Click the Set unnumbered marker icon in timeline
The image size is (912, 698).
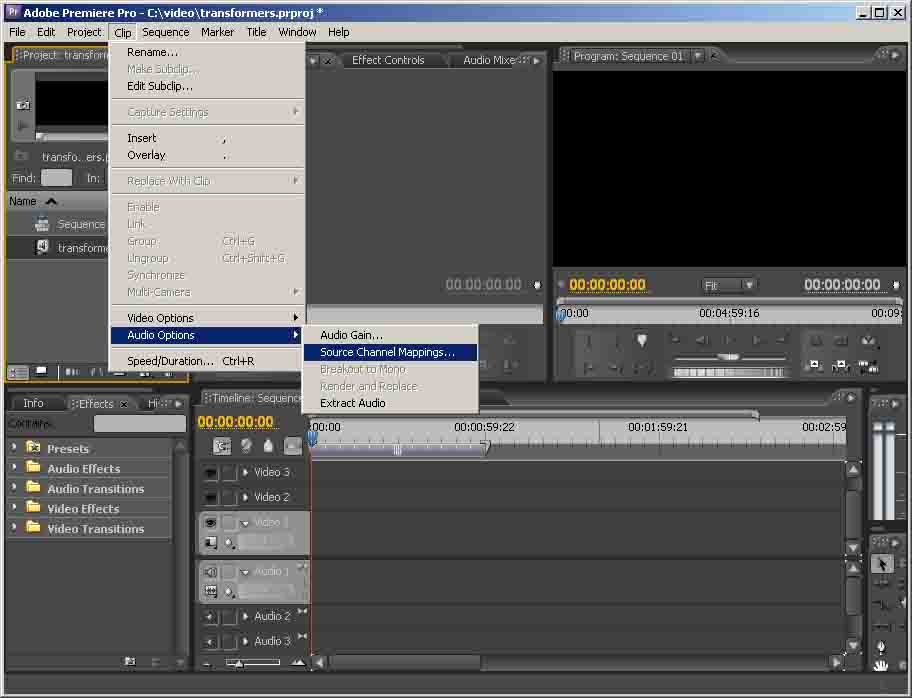pyautogui.click(x=268, y=446)
